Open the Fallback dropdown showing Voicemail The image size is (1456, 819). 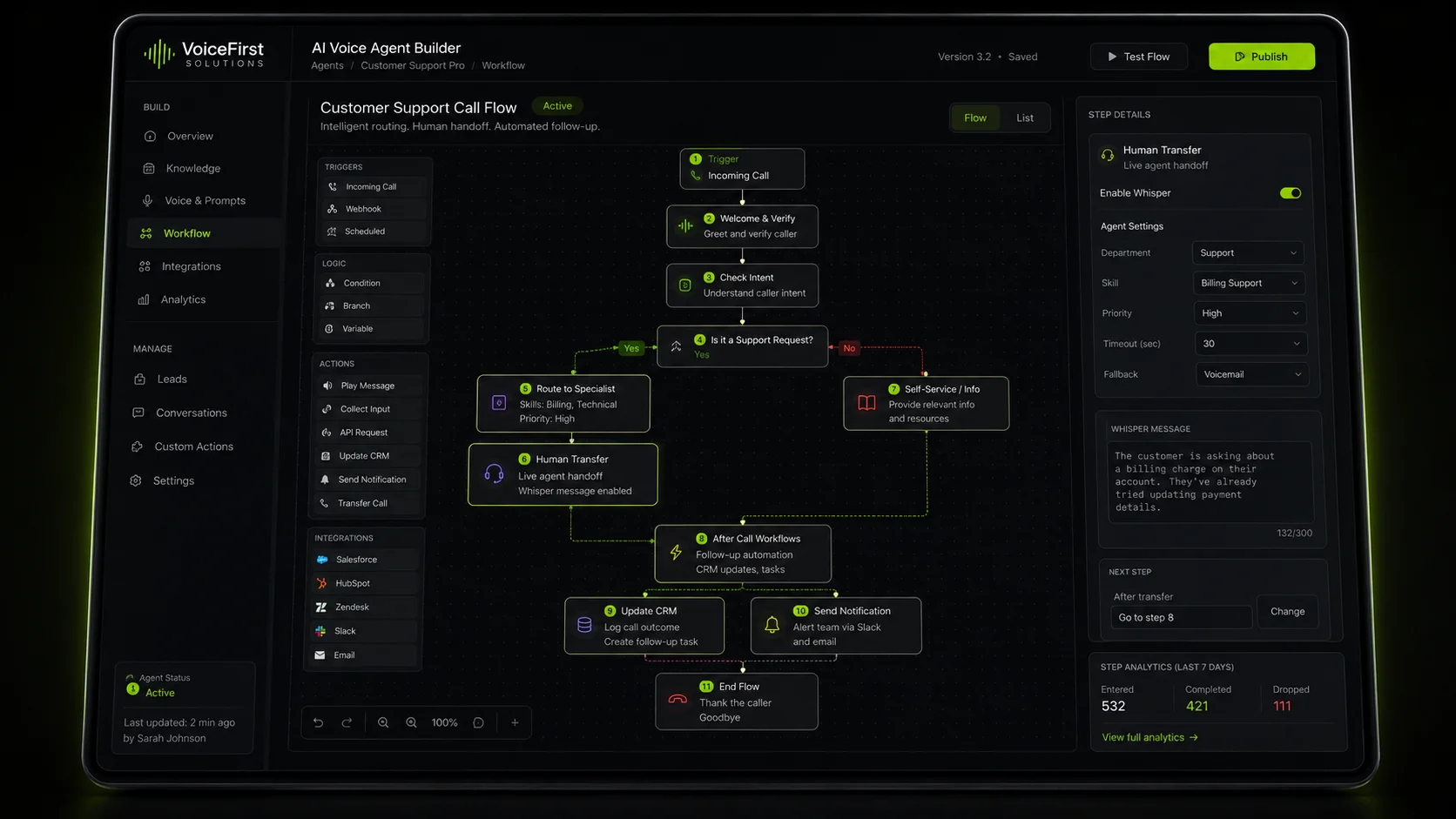pos(1252,374)
